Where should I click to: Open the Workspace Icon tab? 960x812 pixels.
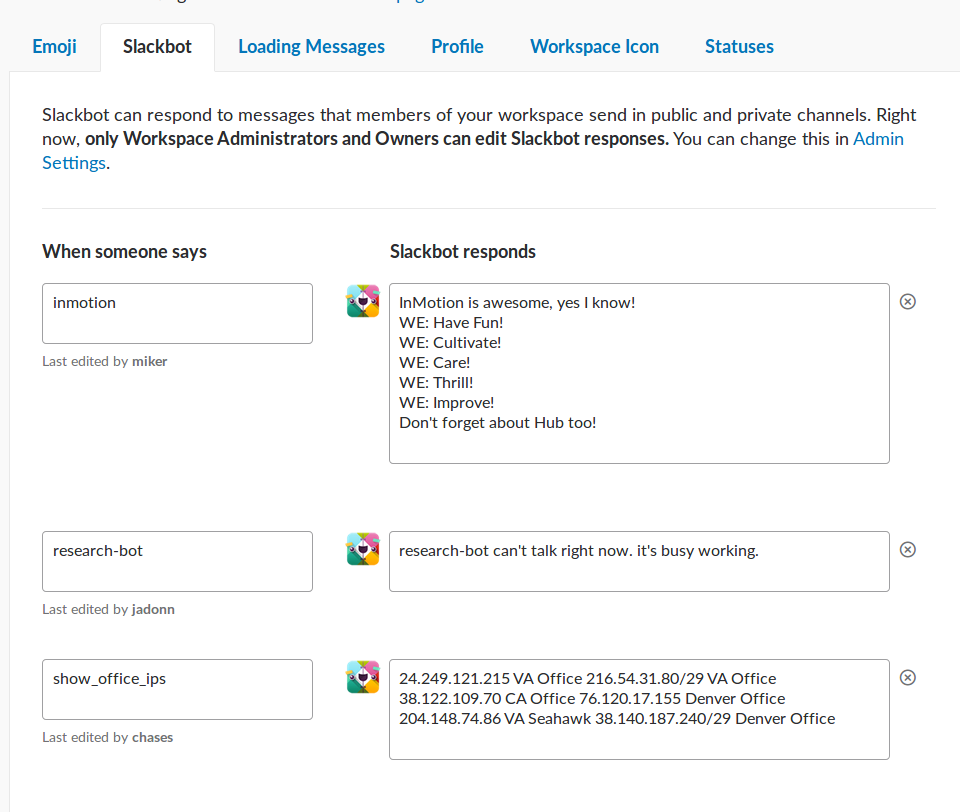[594, 47]
